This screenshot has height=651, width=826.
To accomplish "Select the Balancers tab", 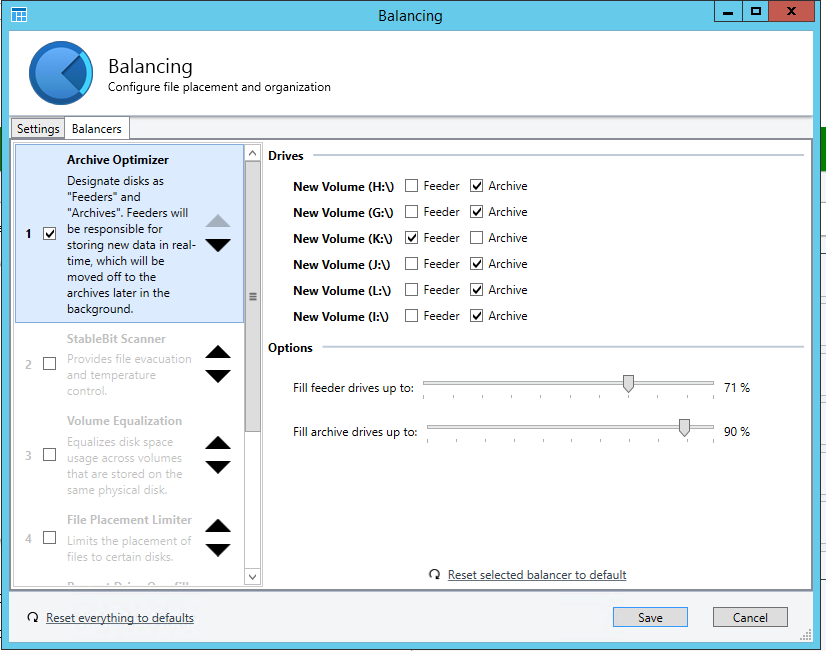I will coord(97,129).
